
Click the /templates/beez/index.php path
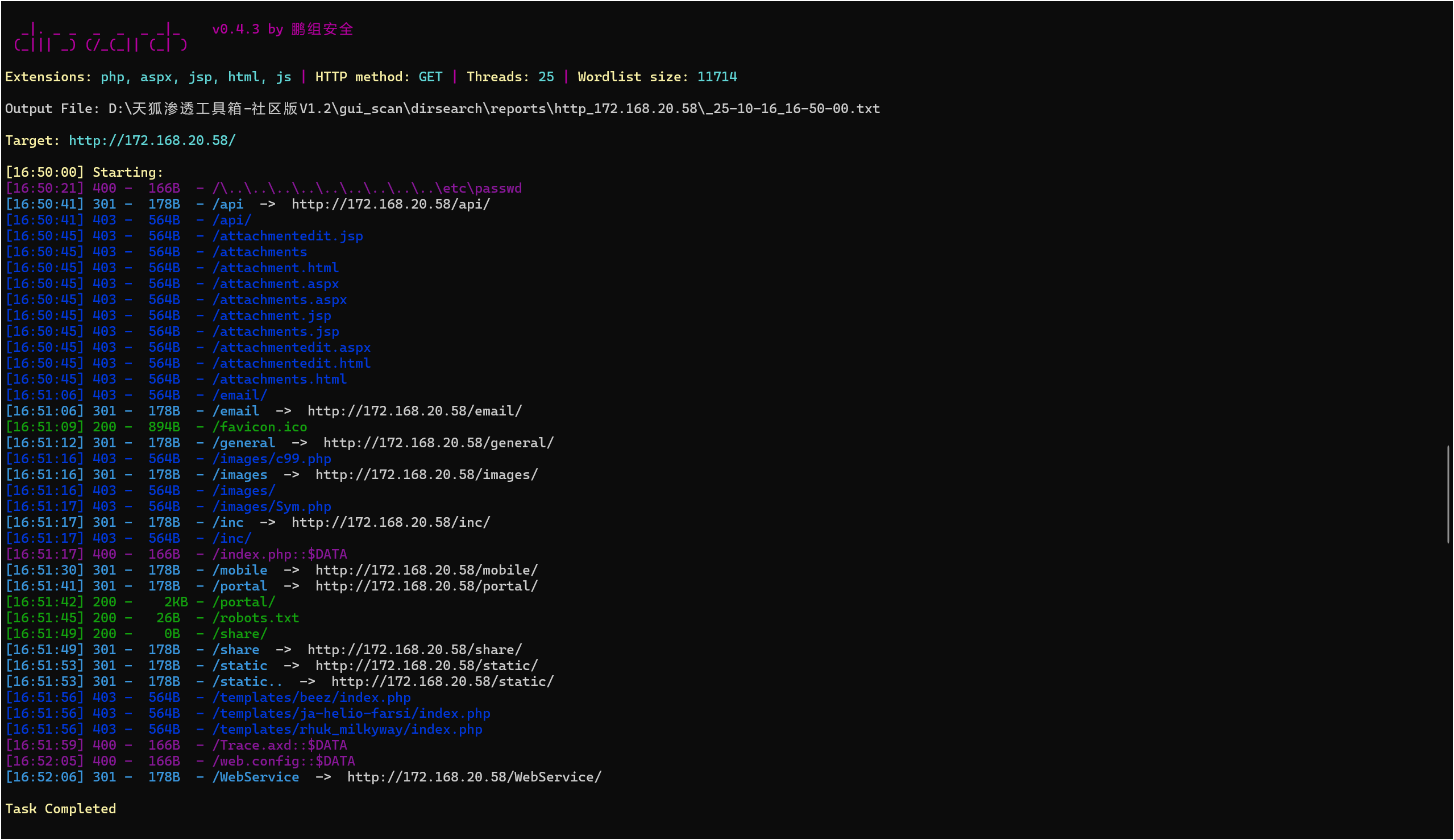click(311, 698)
